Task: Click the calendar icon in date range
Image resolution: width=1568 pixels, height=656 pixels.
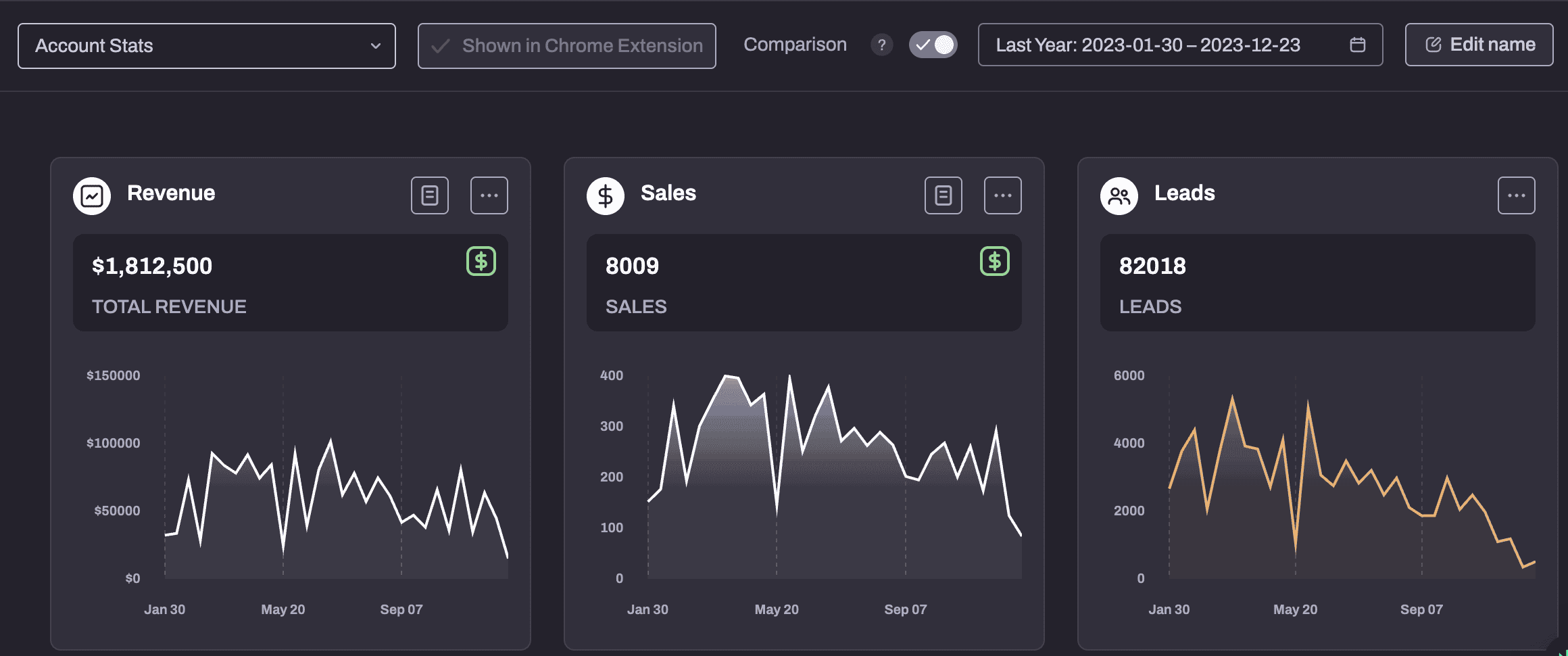Action: click(x=1358, y=45)
